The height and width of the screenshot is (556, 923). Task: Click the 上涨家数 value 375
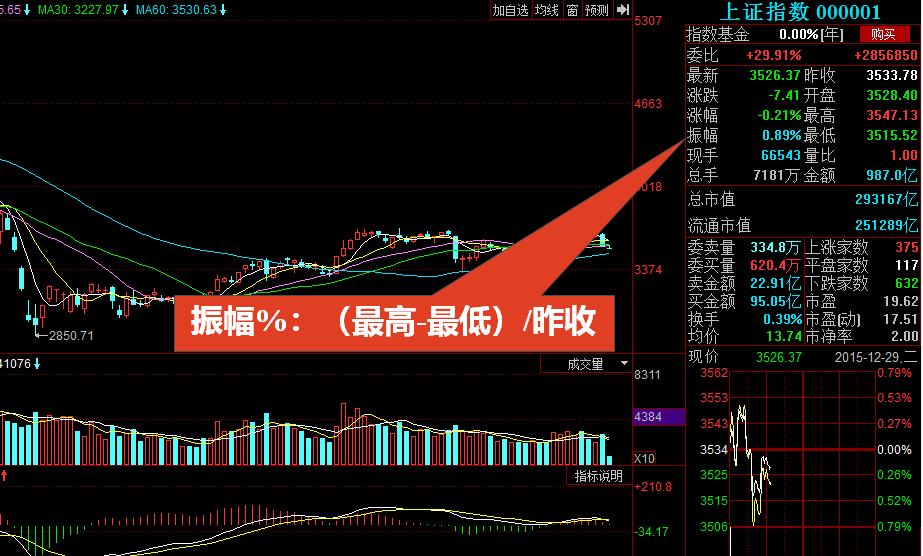click(907, 248)
